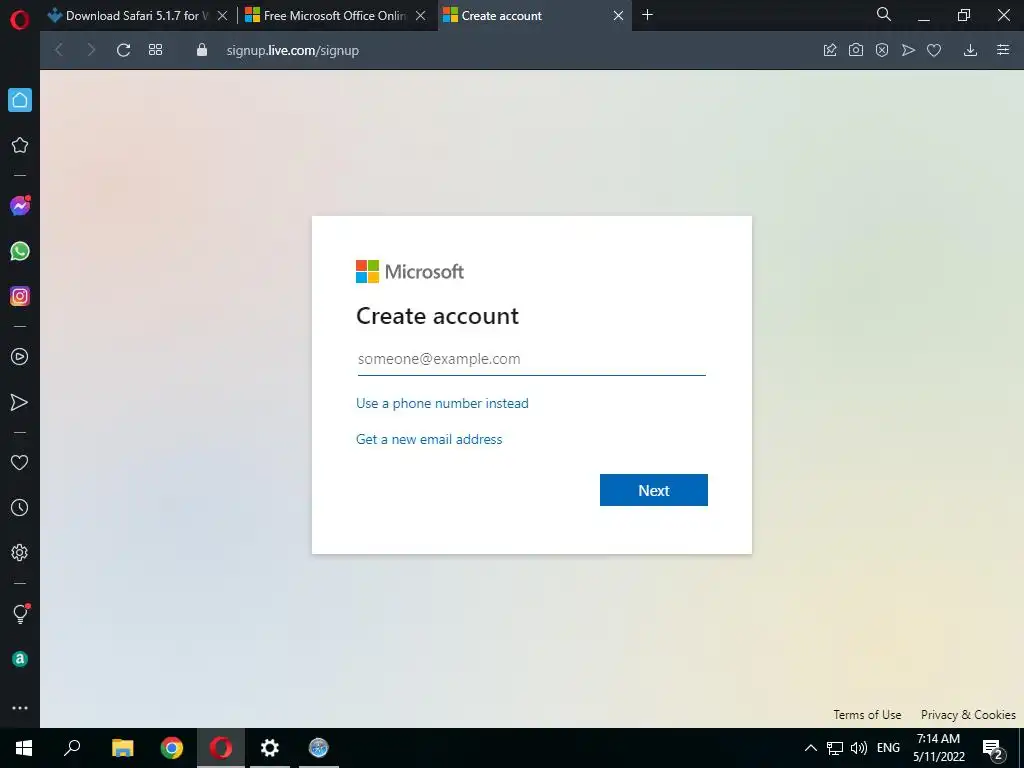Image resolution: width=1024 pixels, height=768 pixels.
Task: Go forward to the next page
Action: tap(91, 50)
